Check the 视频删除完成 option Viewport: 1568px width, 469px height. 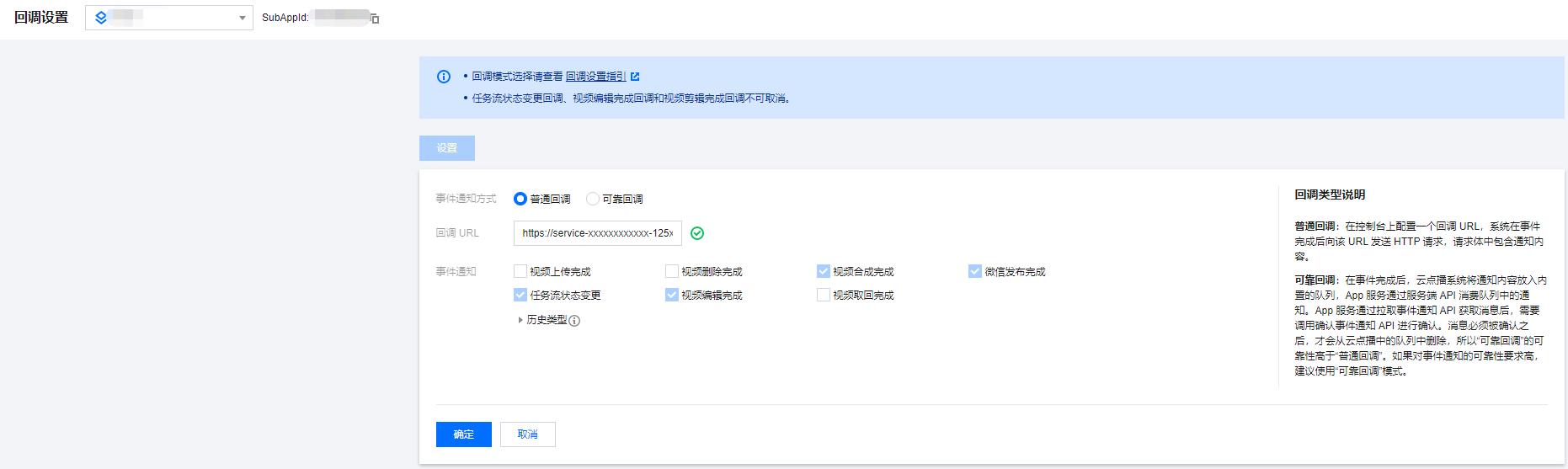click(672, 271)
